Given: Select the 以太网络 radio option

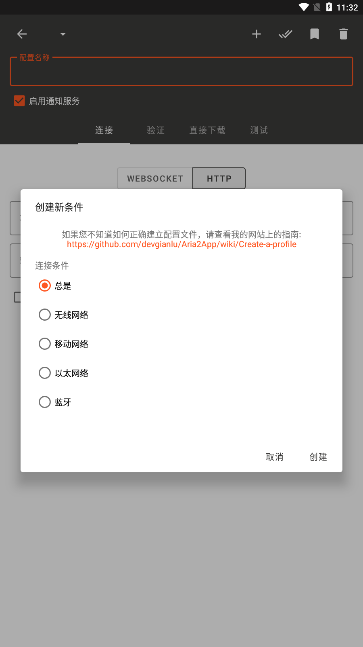Looking at the screenshot, I should click(x=64, y=373).
